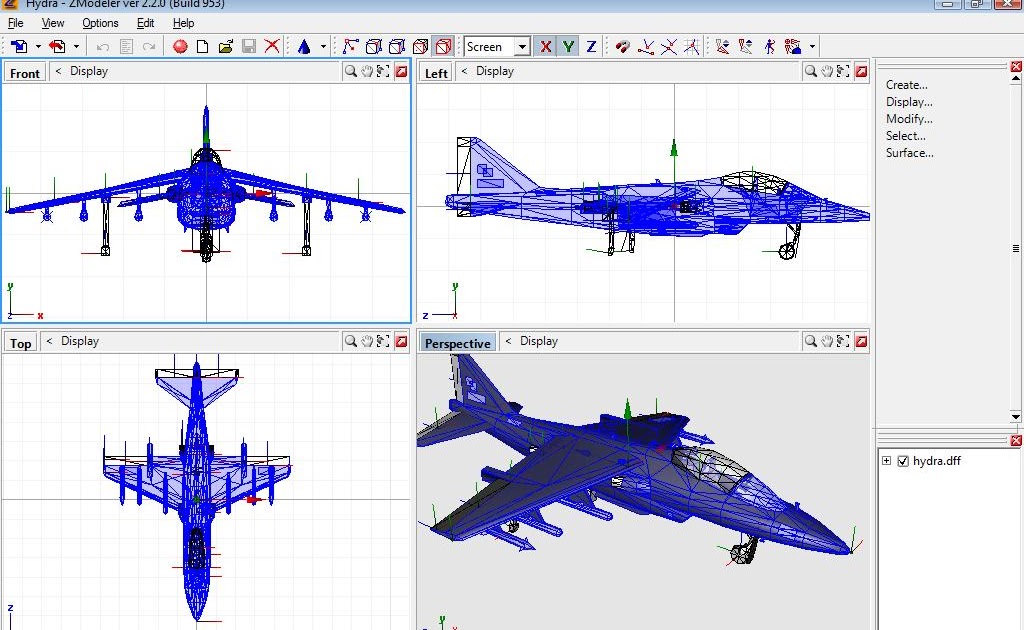
Task: Activate the edges selection mode icon
Action: tap(396, 46)
